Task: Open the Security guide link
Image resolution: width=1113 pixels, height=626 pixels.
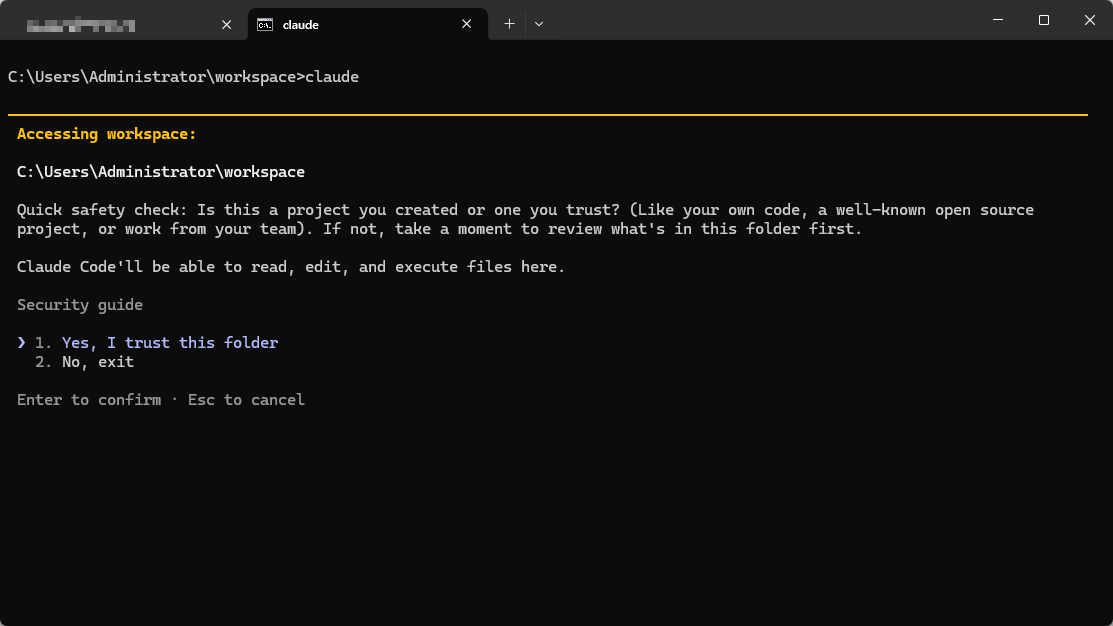Action: [x=80, y=305]
